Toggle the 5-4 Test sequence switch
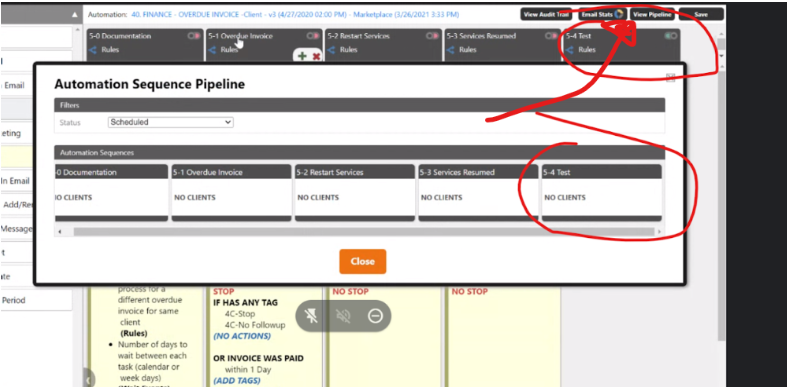The image size is (787, 390). pos(671,36)
